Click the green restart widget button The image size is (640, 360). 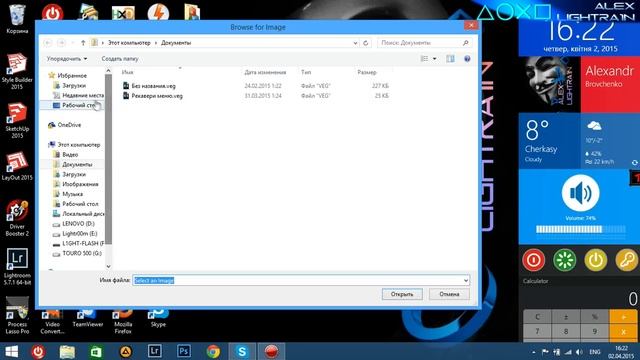point(564,260)
